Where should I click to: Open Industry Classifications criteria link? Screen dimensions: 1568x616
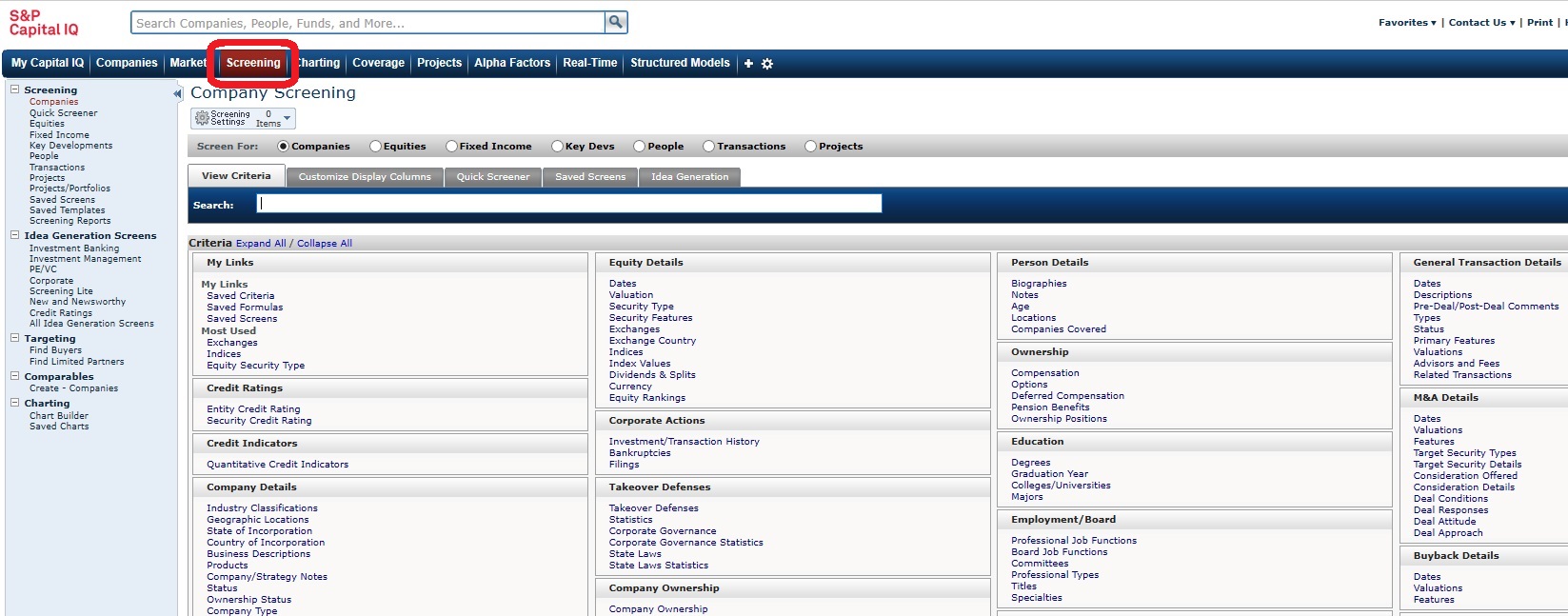coord(262,508)
